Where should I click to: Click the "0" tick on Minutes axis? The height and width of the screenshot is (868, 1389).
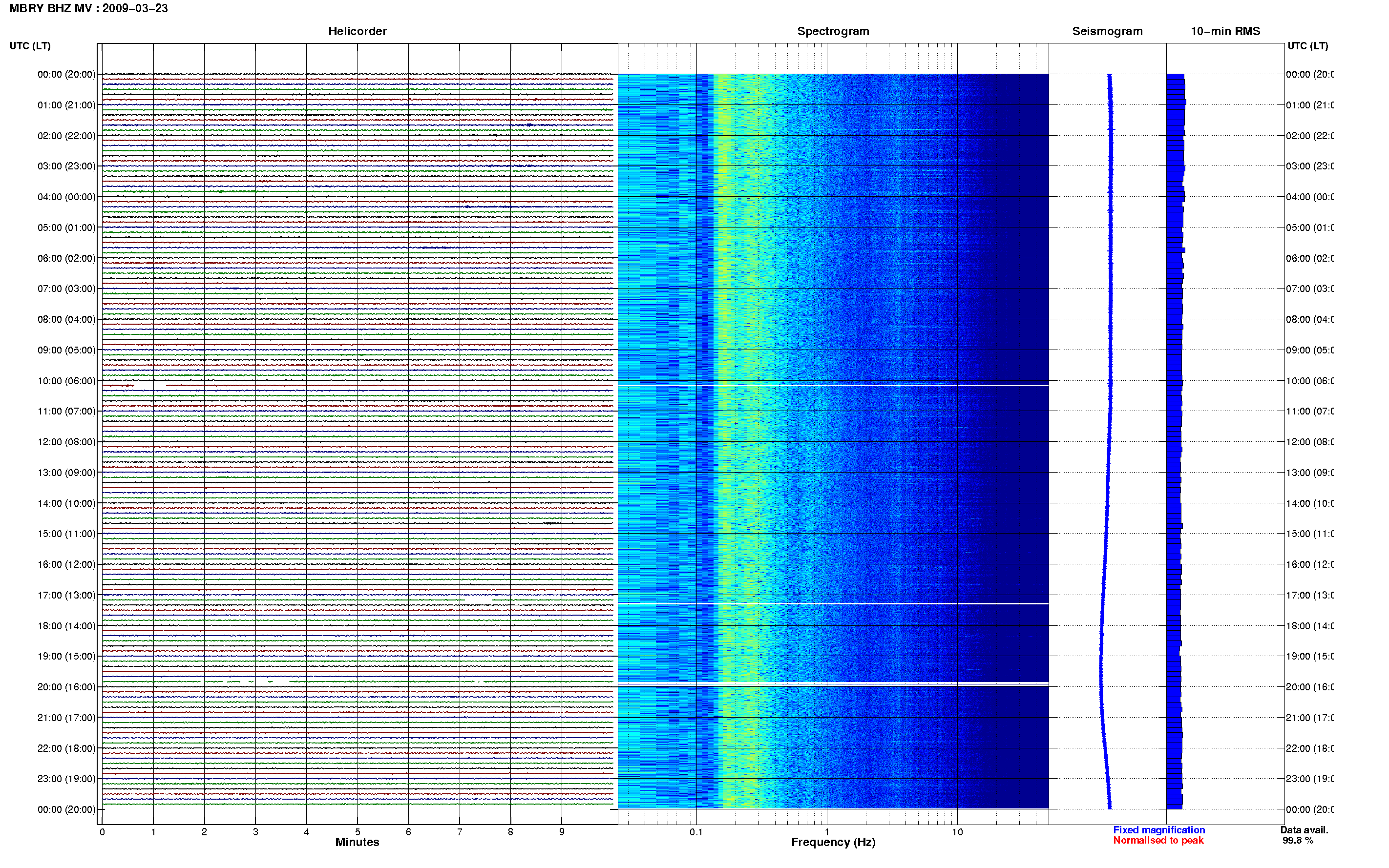(102, 832)
